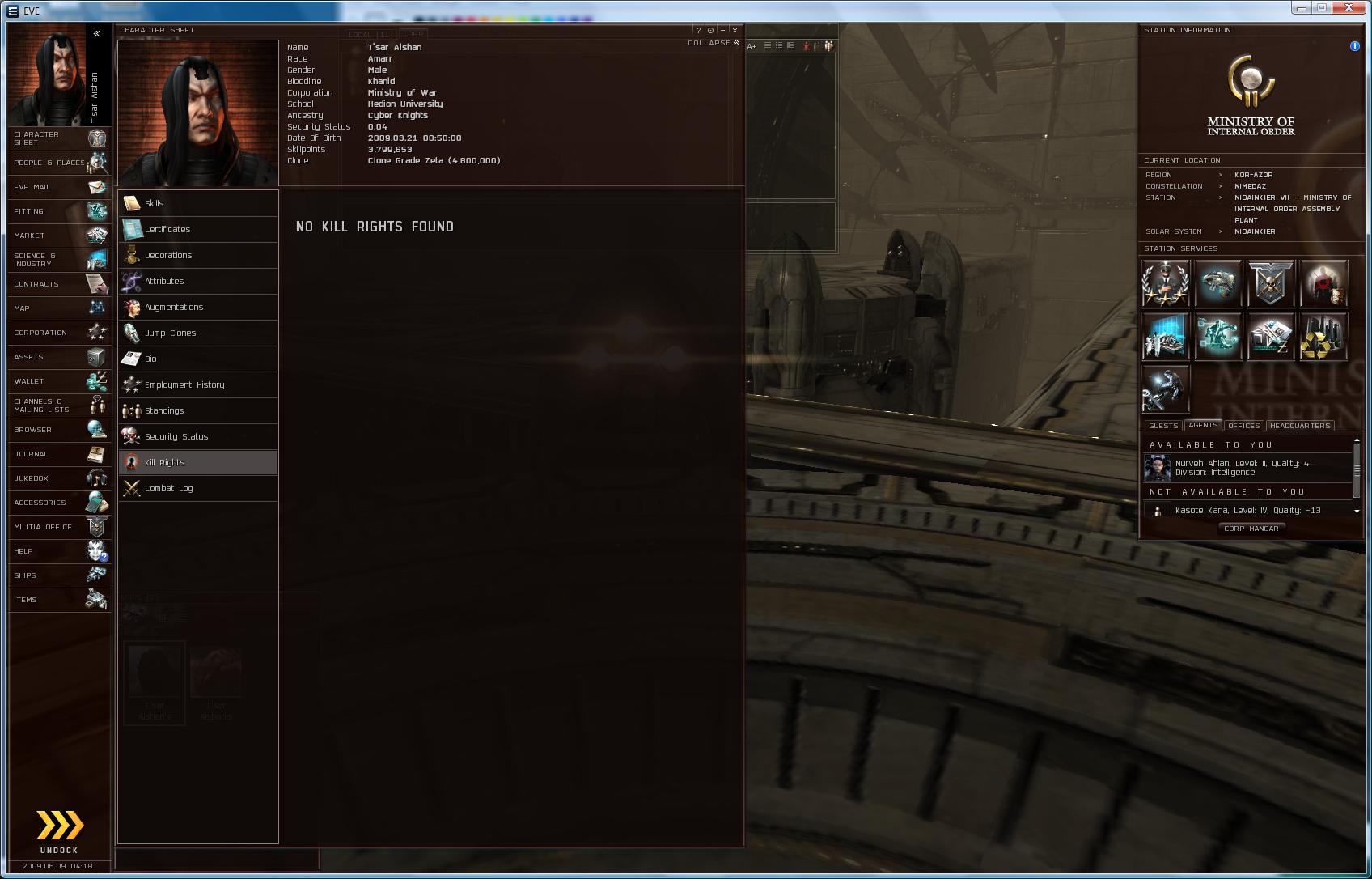1372x879 pixels.
Task: Open the Items hangar
Action: click(59, 600)
